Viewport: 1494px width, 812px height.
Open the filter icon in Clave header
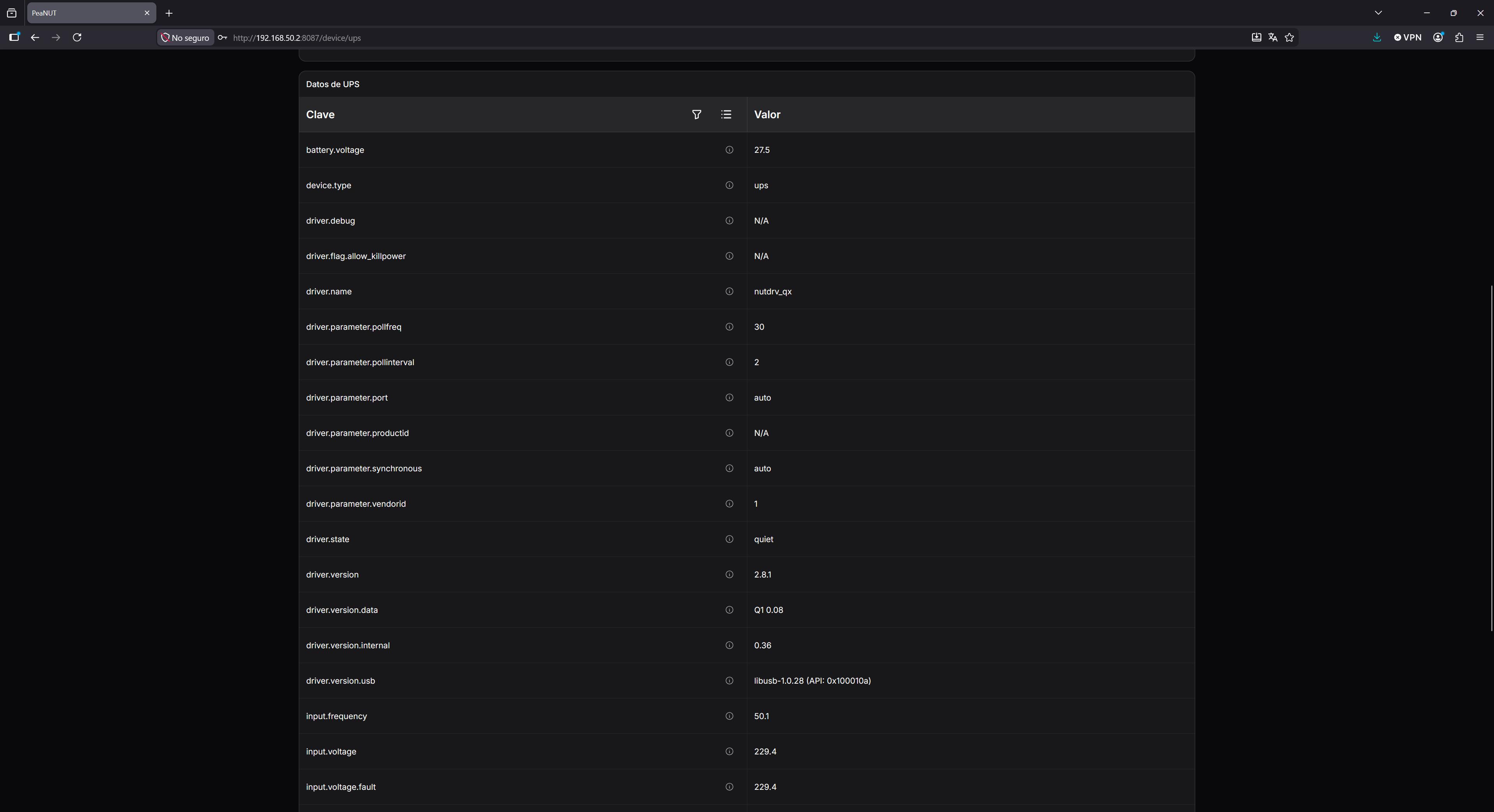(x=696, y=115)
